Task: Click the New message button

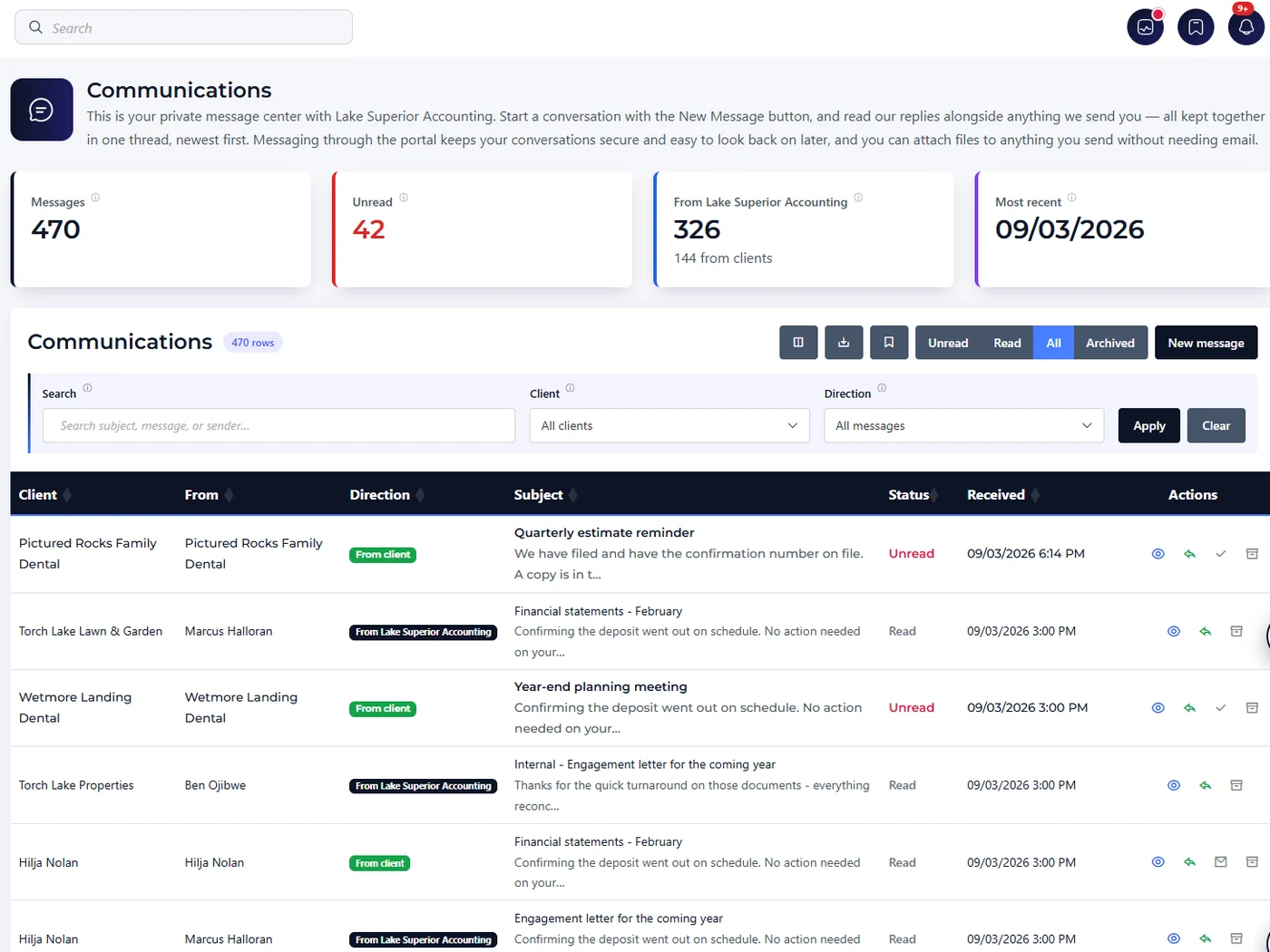Action: 1206,343
